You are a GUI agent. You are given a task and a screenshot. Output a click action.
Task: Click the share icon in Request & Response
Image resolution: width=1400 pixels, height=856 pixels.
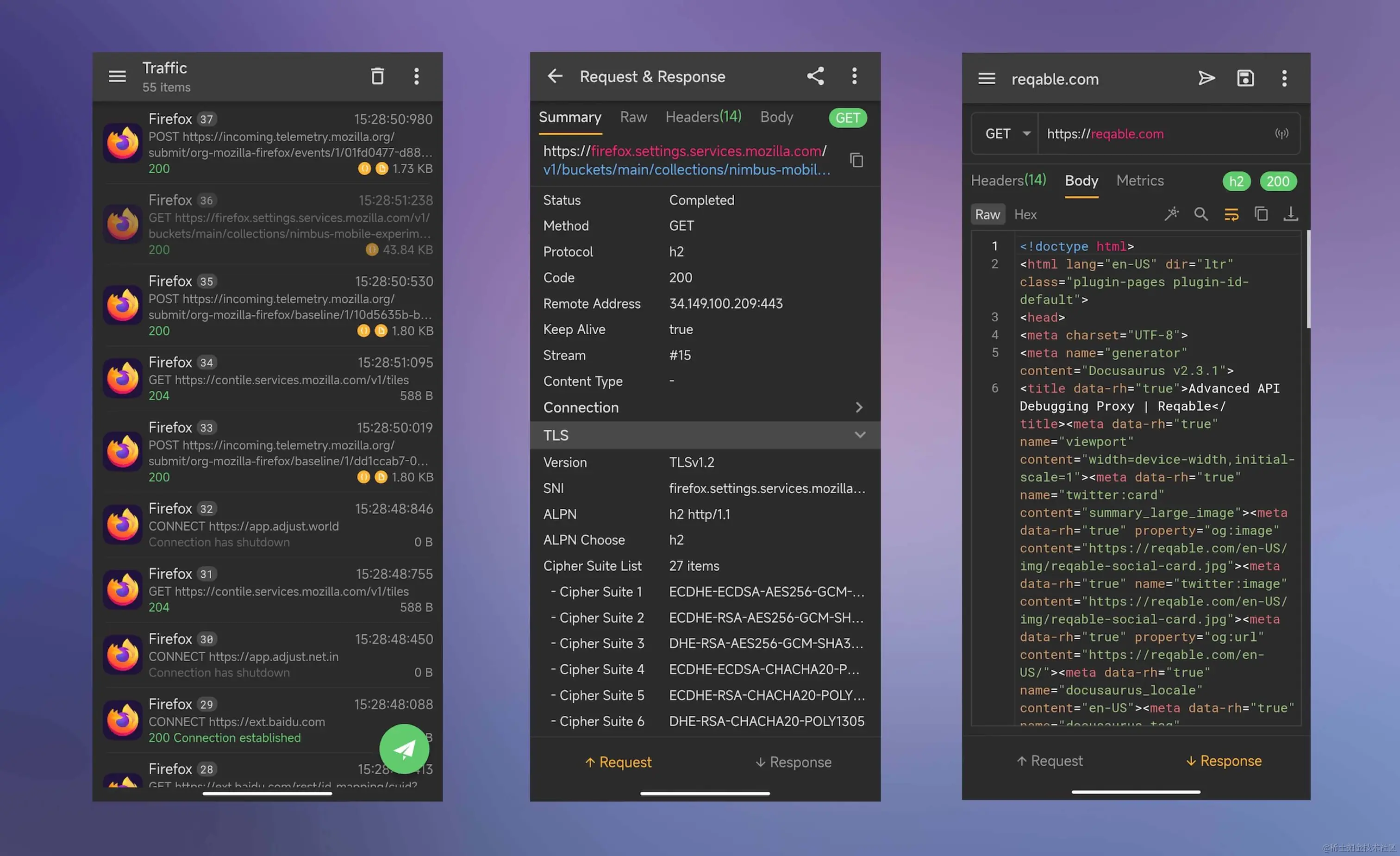click(x=815, y=76)
